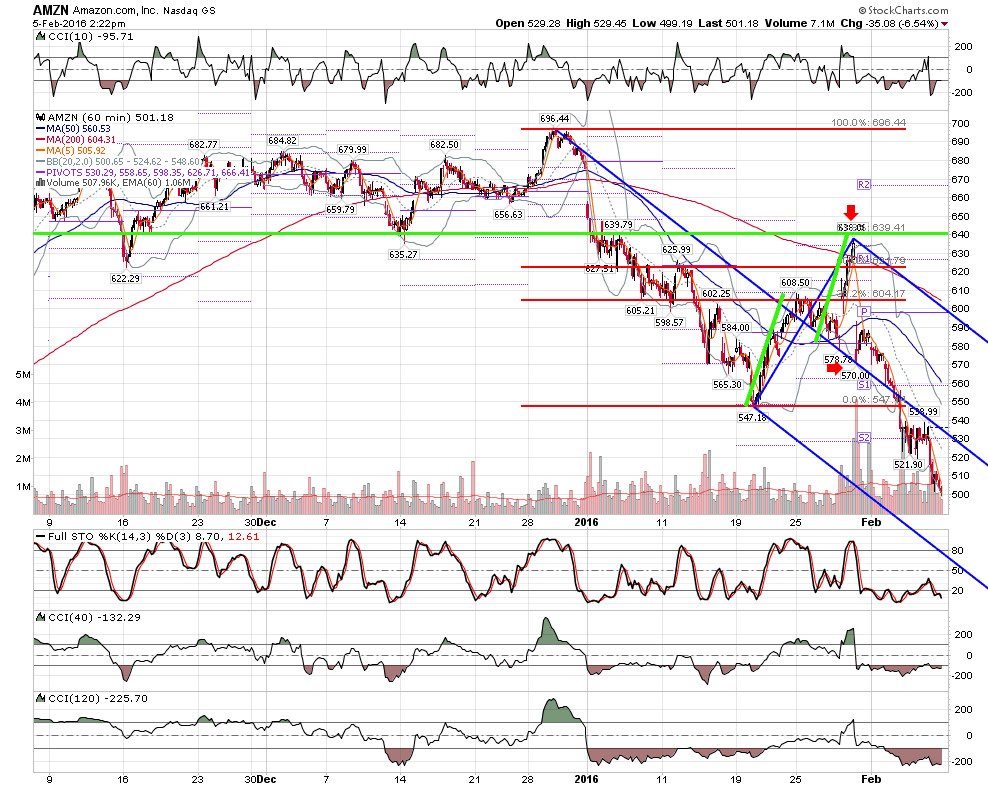Click the 635.27 low price label
This screenshot has width=988, height=786.
[x=403, y=255]
